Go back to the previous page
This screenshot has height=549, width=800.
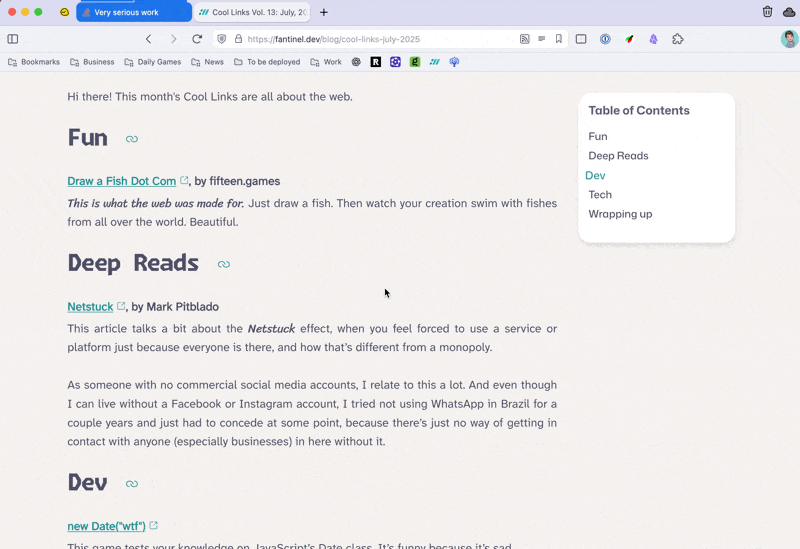pos(148,39)
